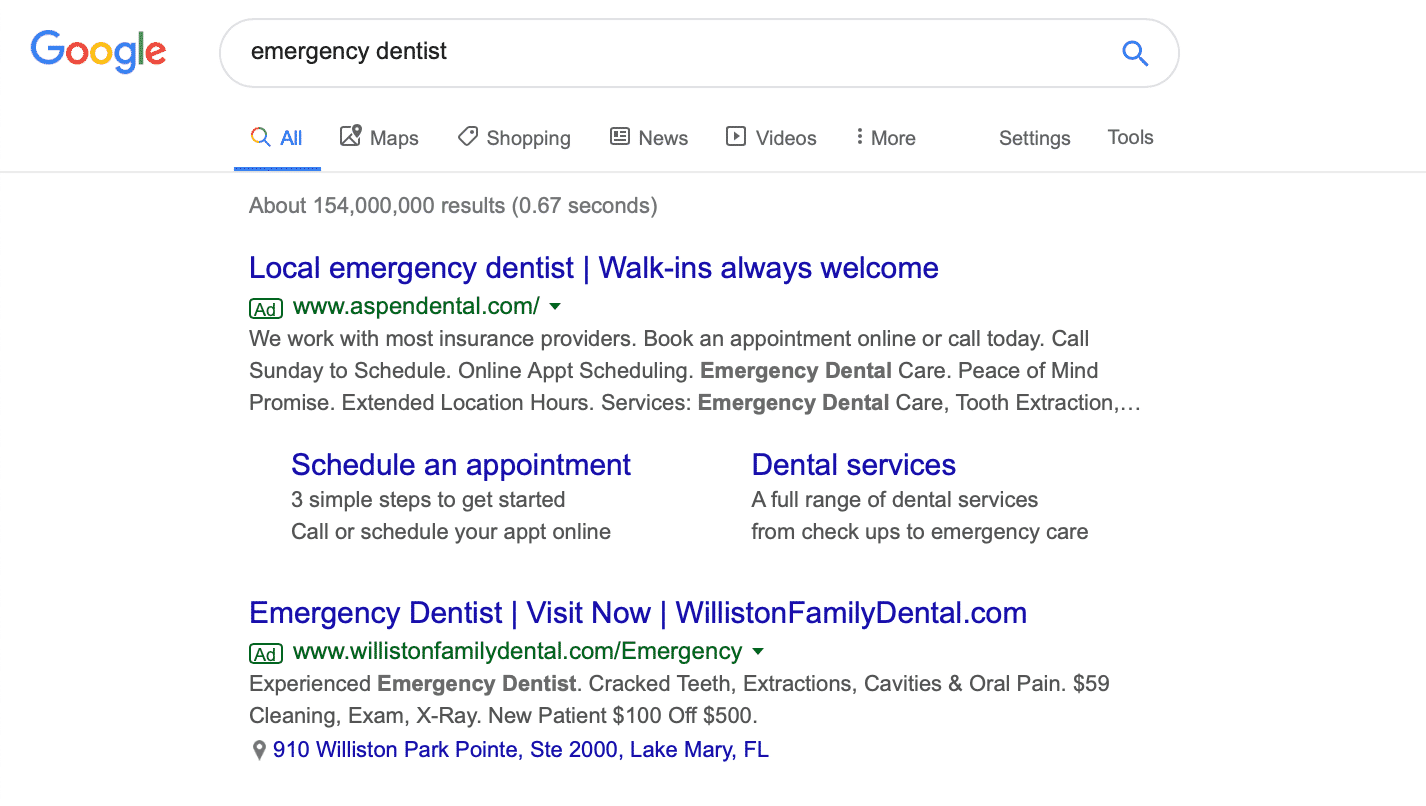Click into the emergency dentist search box
The image size is (1426, 806).
(x=670, y=53)
